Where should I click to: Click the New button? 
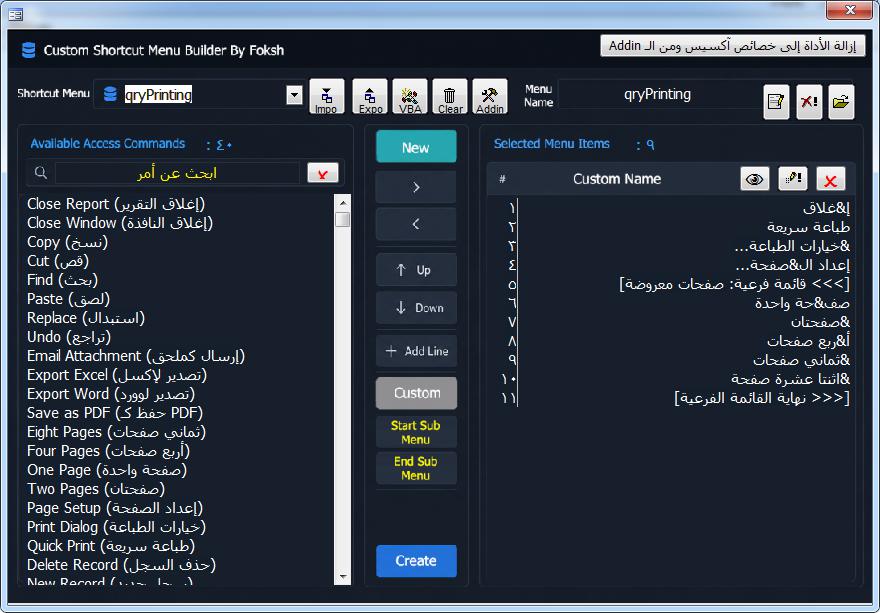coord(416,147)
